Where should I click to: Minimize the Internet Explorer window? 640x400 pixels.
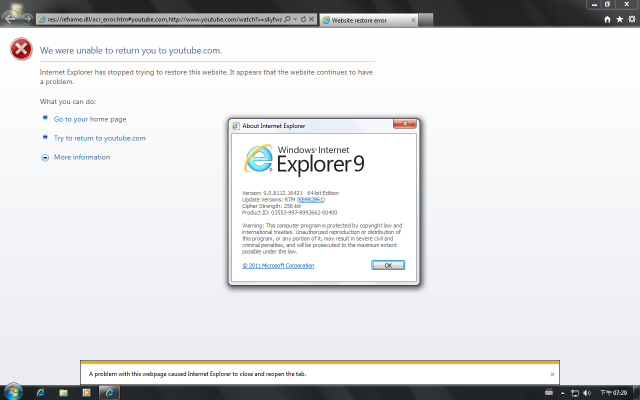tap(594, 4)
